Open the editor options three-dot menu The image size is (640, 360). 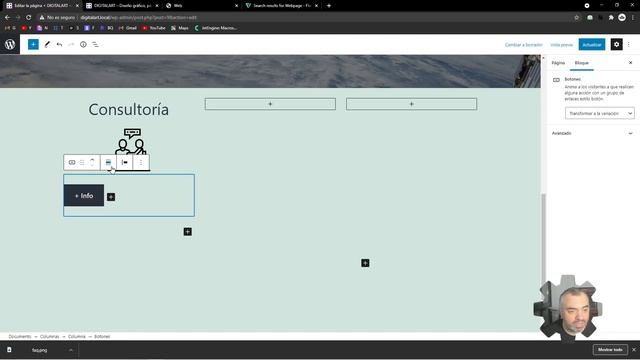tap(629, 44)
